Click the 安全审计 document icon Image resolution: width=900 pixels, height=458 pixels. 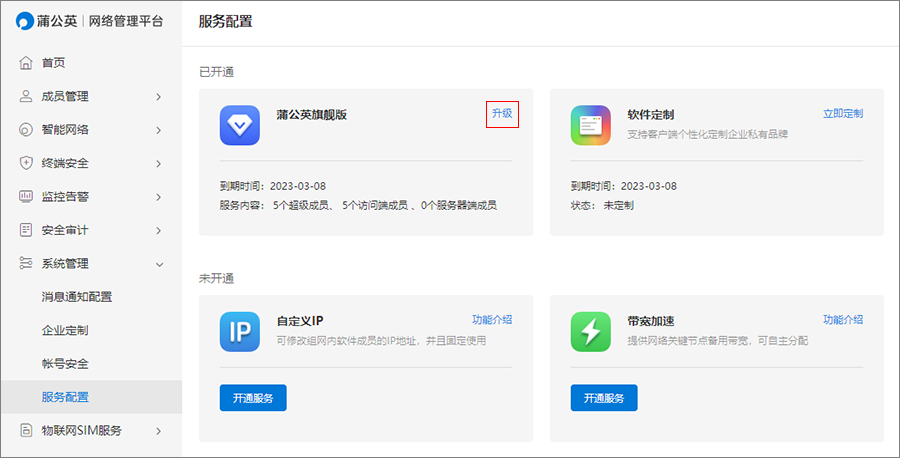pos(26,230)
